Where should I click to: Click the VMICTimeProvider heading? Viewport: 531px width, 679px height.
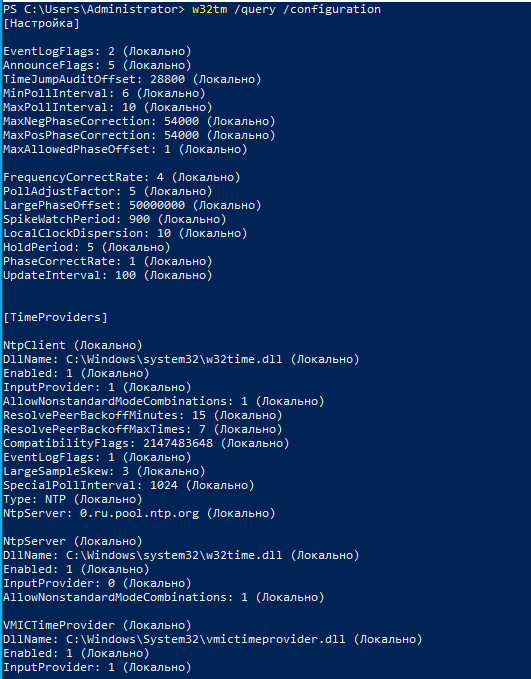pos(97,625)
